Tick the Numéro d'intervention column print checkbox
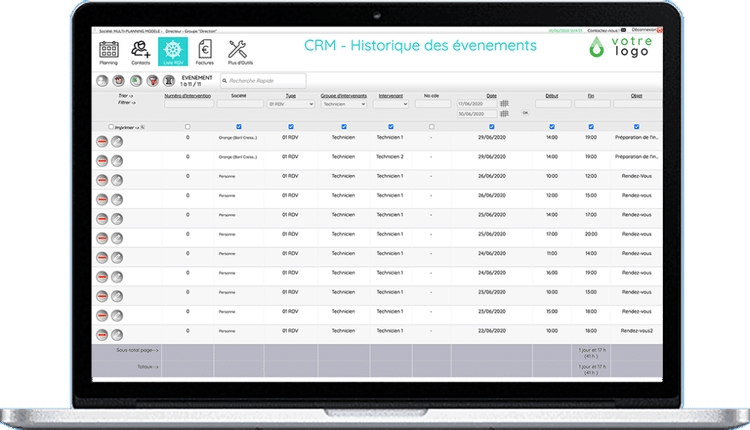750x430 pixels. tap(188, 127)
